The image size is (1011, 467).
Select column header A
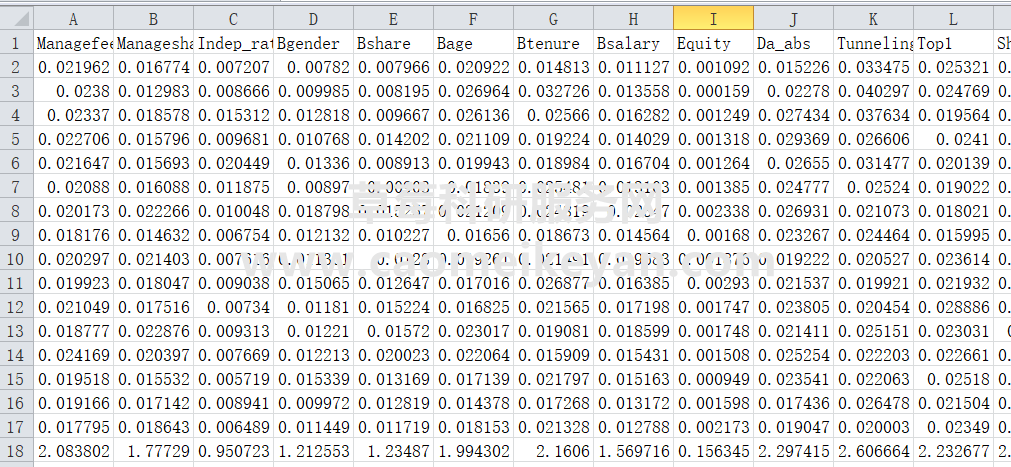[73, 19]
